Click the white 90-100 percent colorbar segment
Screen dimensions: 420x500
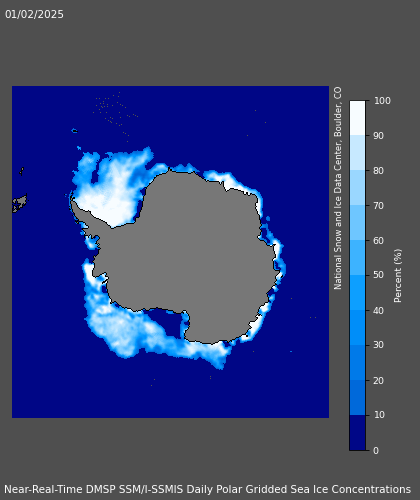click(x=357, y=118)
